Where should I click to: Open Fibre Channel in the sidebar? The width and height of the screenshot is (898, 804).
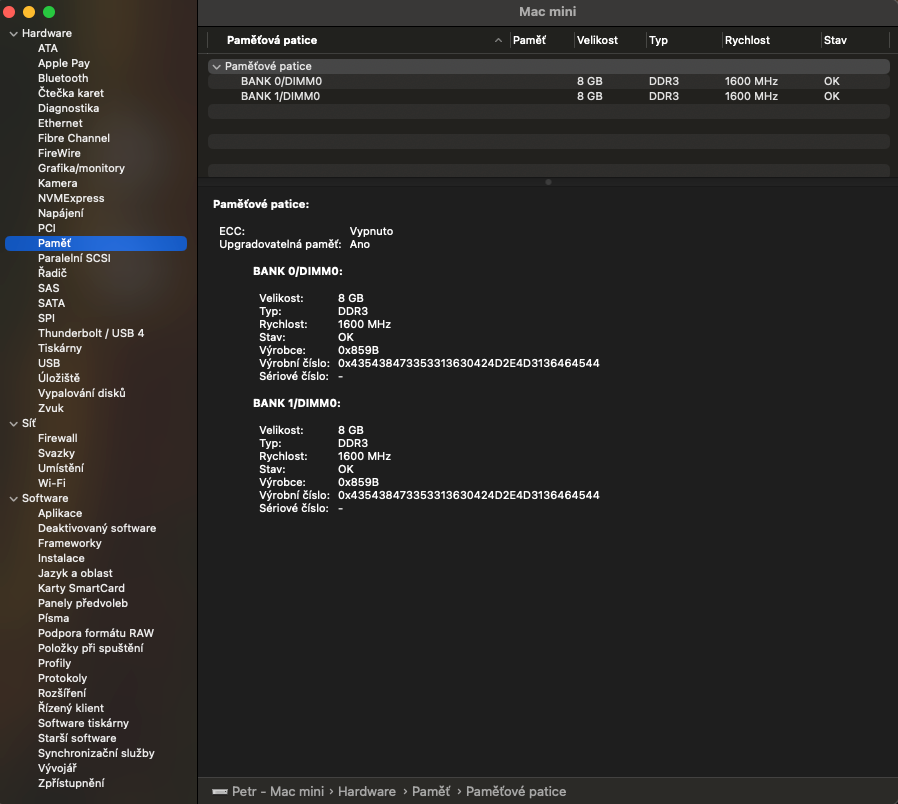(x=74, y=138)
